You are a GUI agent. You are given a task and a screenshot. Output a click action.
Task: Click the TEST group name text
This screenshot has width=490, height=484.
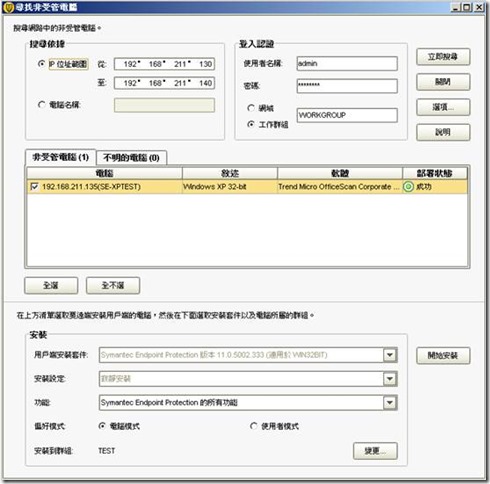pos(107,451)
